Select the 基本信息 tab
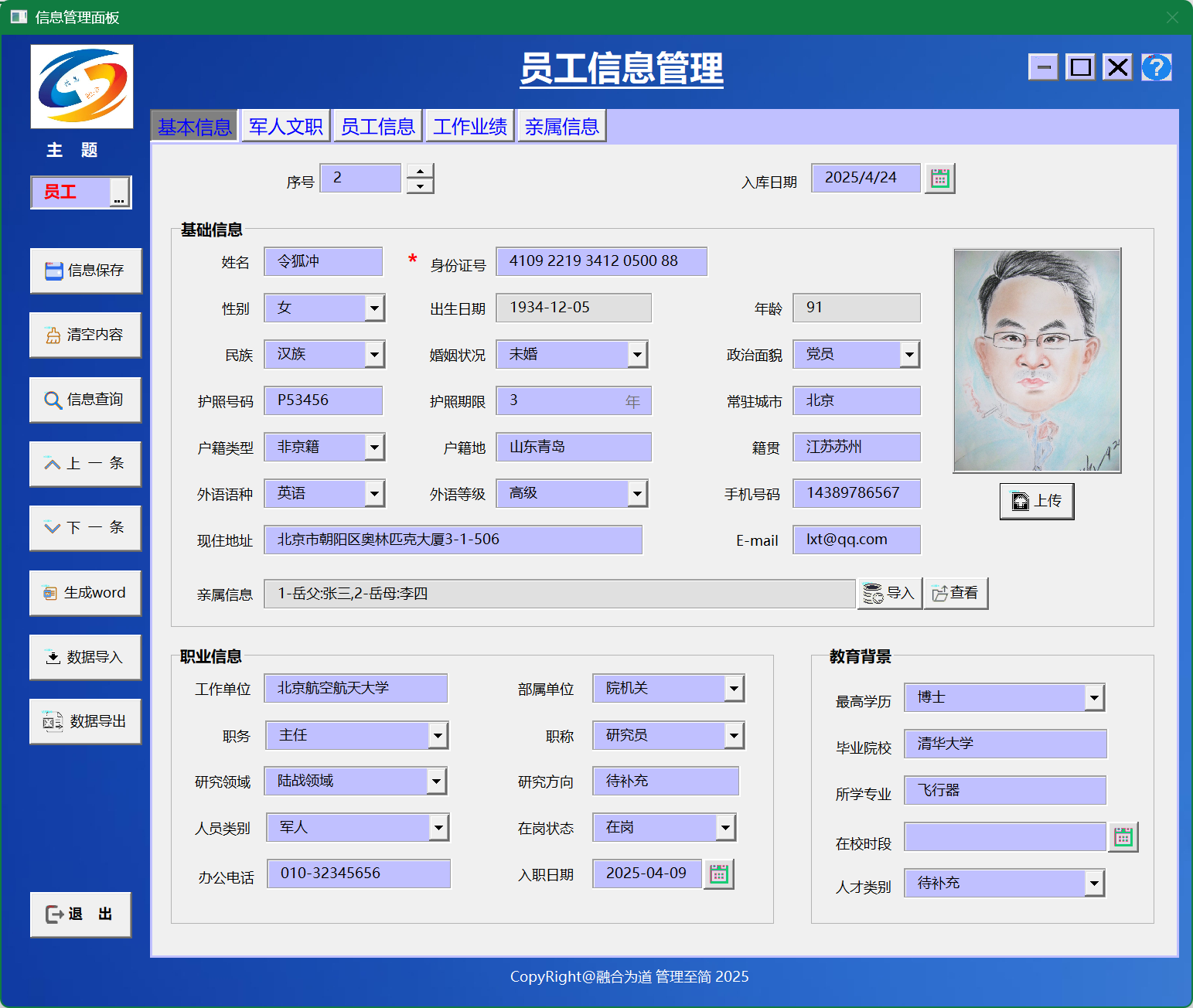The width and height of the screenshot is (1193, 1008). 194,127
